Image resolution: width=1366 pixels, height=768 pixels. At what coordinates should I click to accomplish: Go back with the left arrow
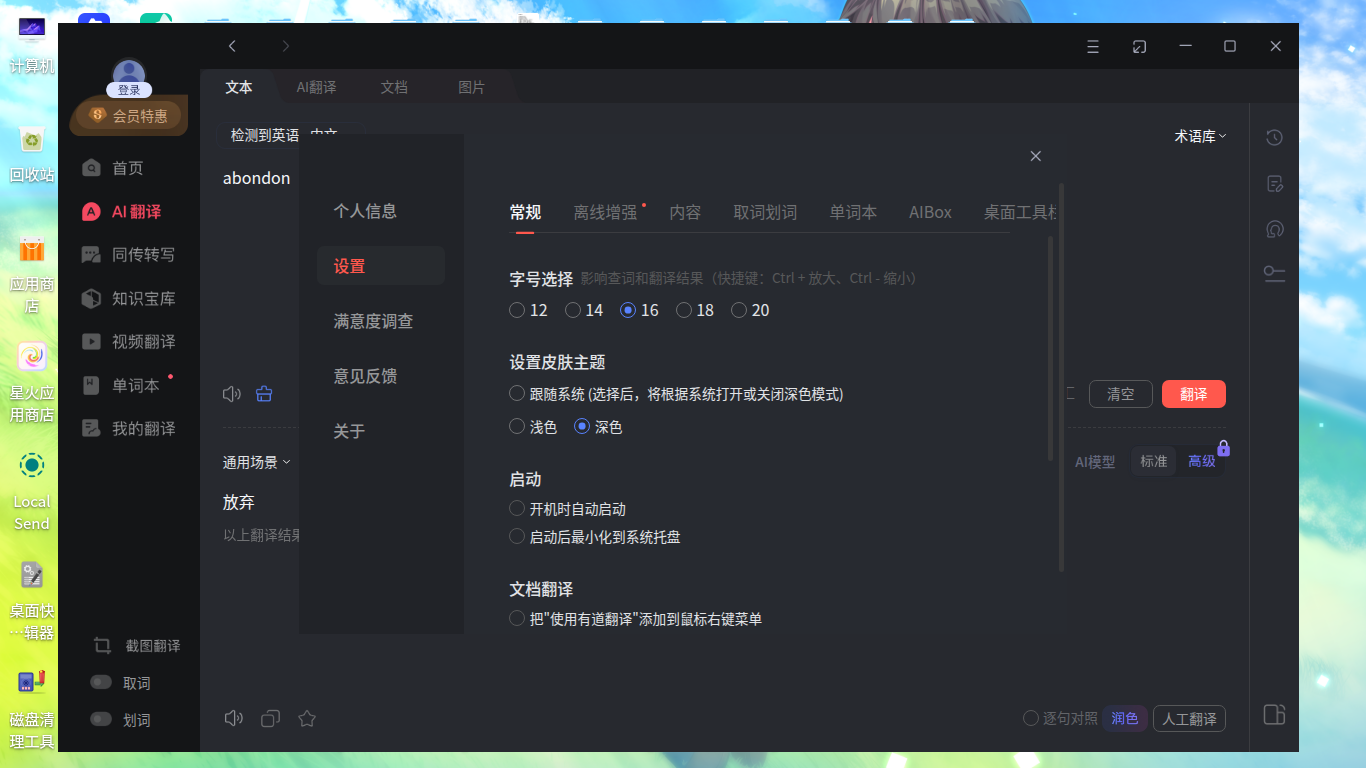pyautogui.click(x=232, y=46)
